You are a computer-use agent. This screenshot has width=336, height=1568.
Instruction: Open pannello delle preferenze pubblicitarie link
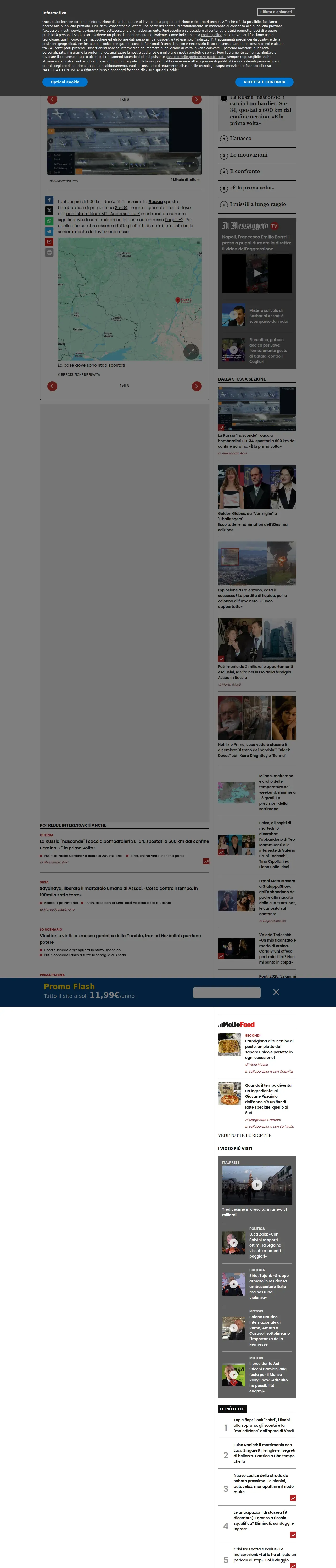coord(196,57)
